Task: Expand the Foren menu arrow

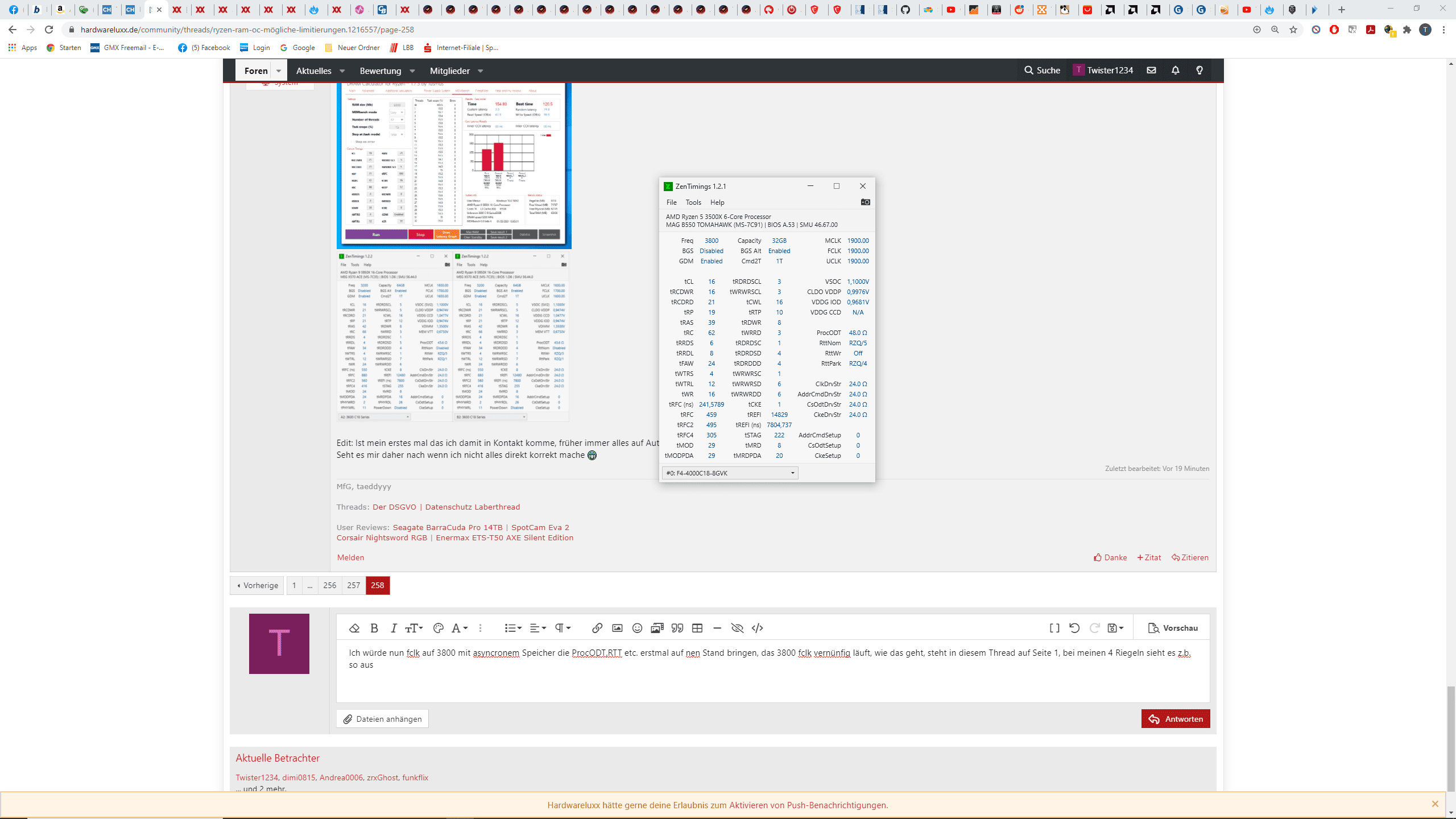Action: pyautogui.click(x=279, y=71)
